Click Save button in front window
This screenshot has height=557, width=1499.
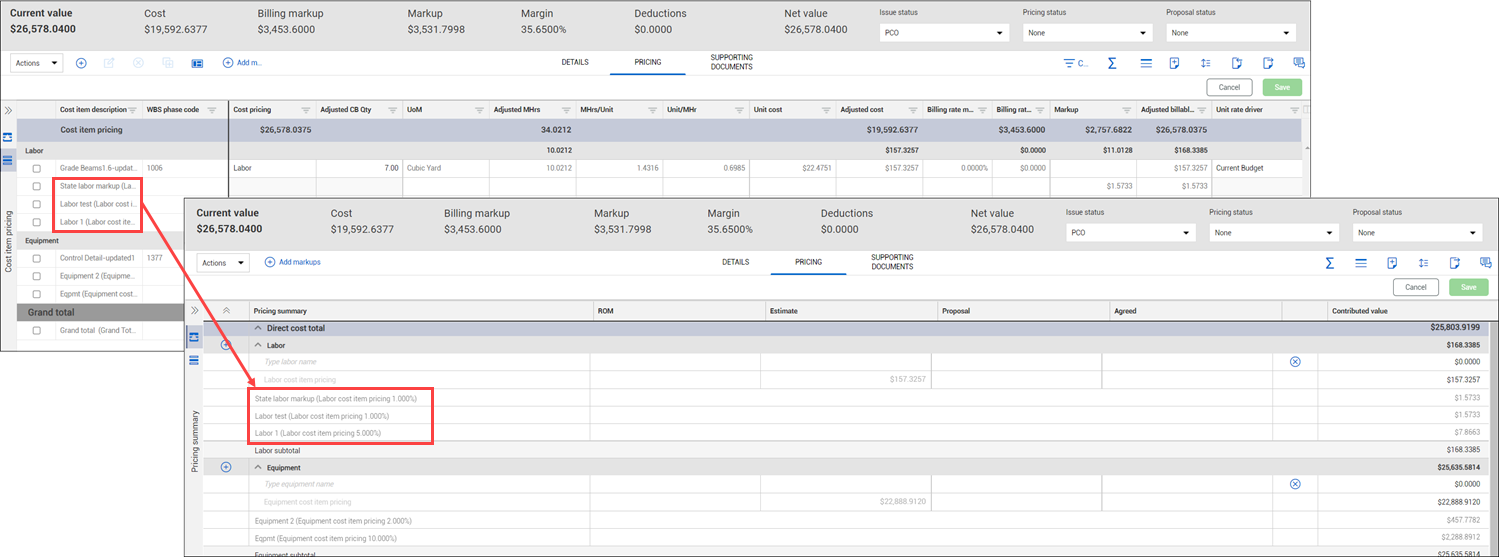(1469, 287)
